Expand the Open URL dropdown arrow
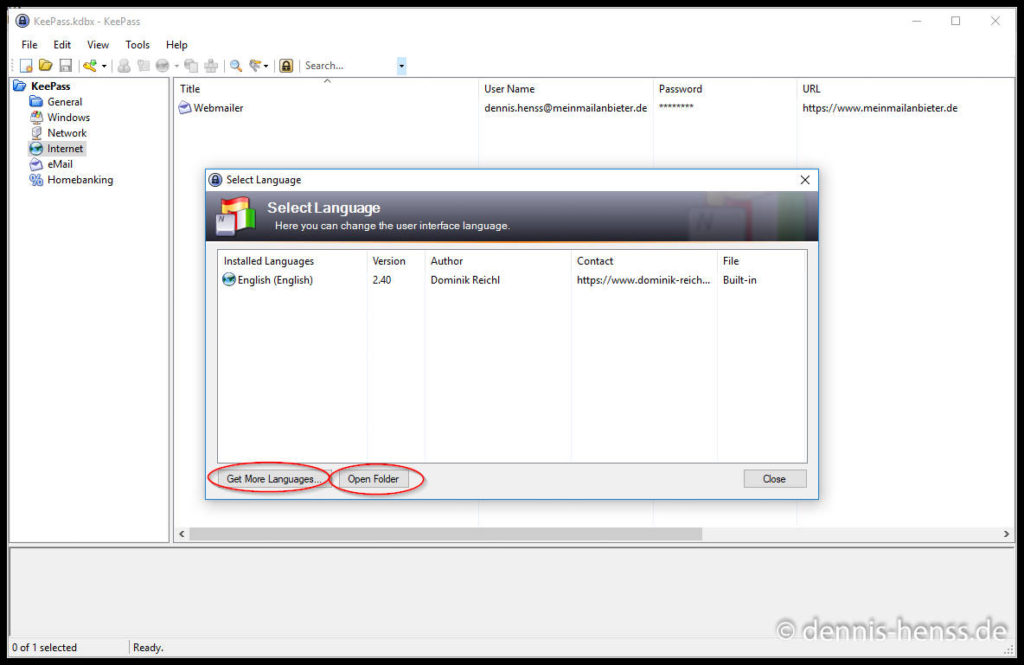1024x665 pixels. [x=176, y=66]
